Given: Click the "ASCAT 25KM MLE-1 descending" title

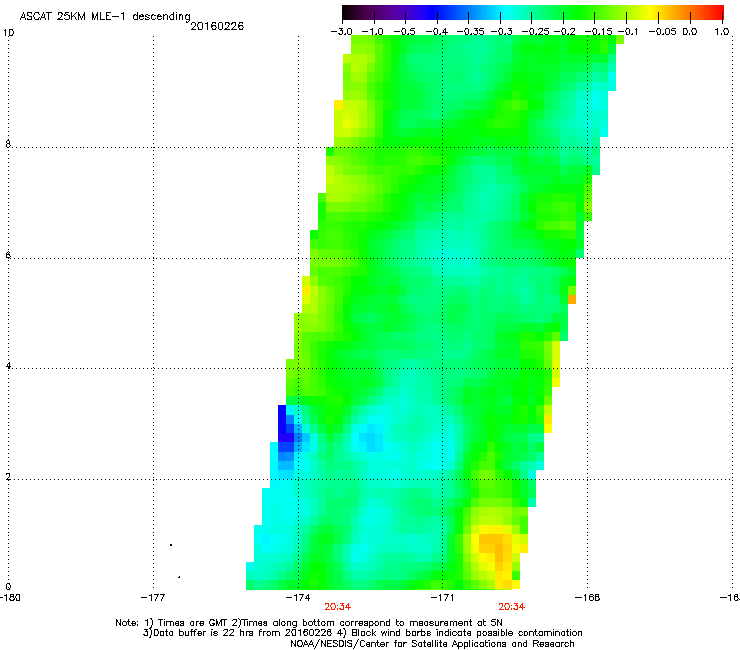Looking at the screenshot, I should point(105,17).
